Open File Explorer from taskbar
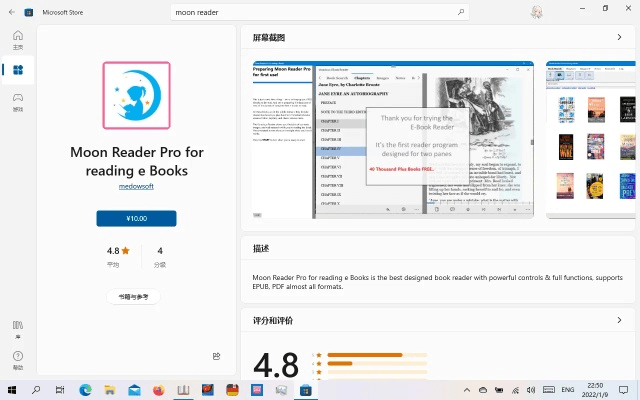This screenshot has height=400, width=640. click(x=109, y=390)
